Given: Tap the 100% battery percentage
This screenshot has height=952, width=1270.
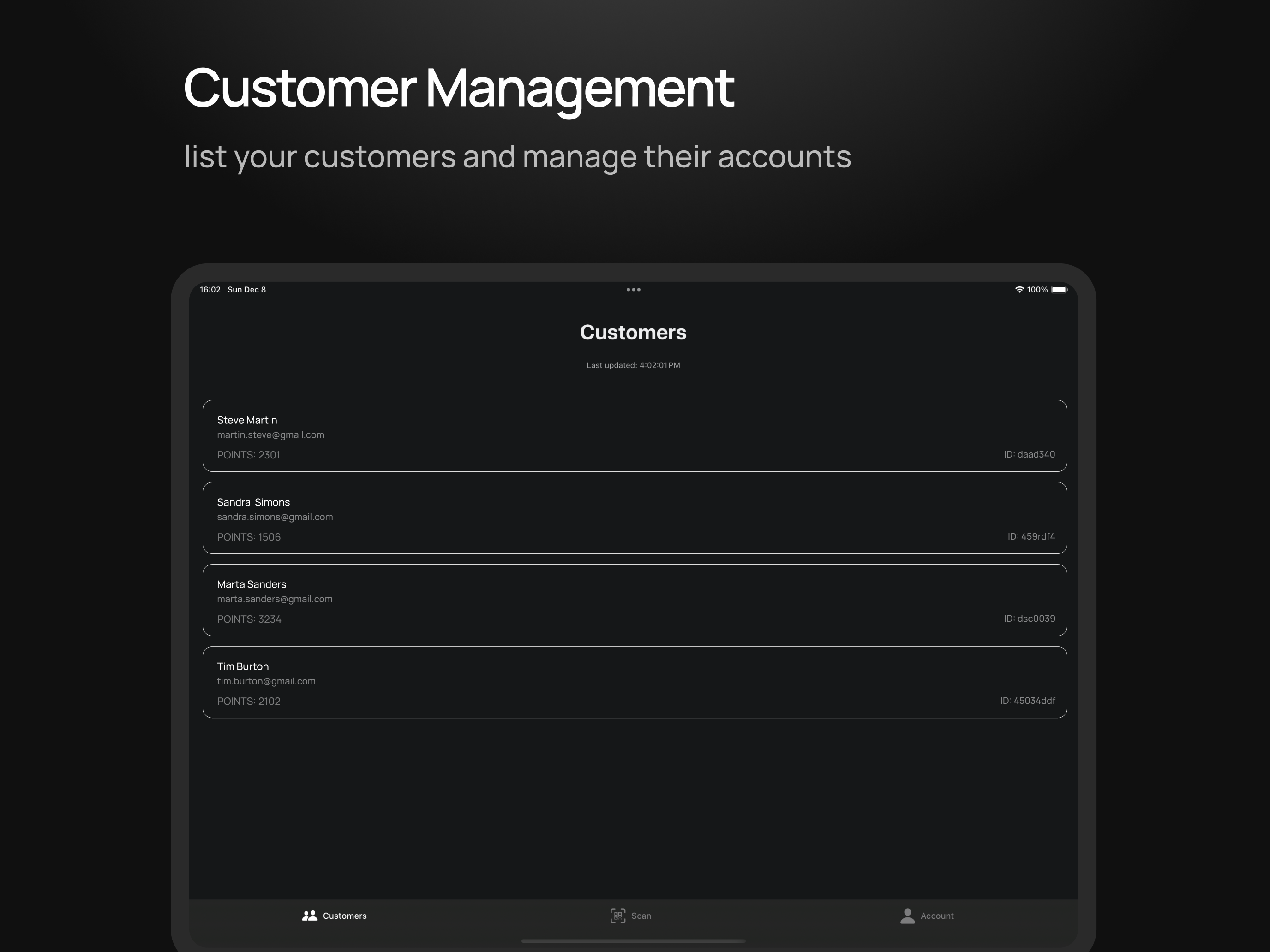Looking at the screenshot, I should [x=1037, y=290].
